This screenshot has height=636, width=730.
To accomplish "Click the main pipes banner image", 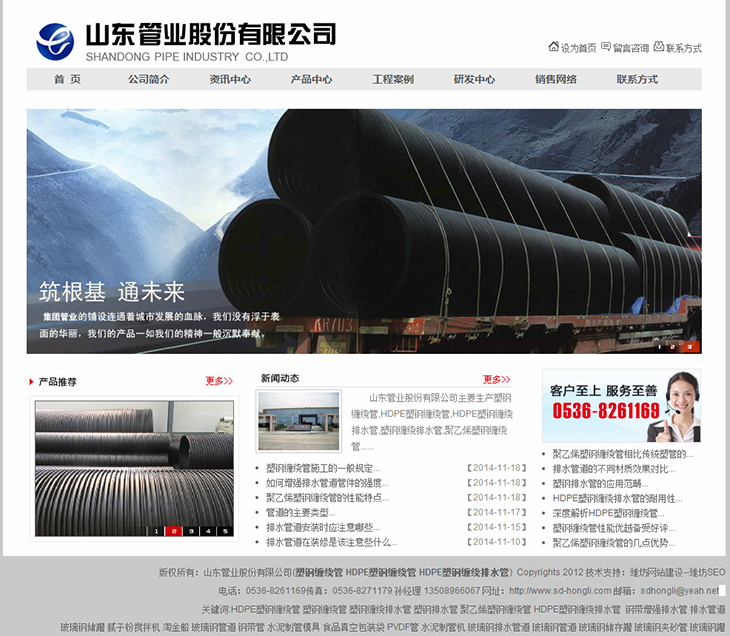I will click(x=364, y=231).
